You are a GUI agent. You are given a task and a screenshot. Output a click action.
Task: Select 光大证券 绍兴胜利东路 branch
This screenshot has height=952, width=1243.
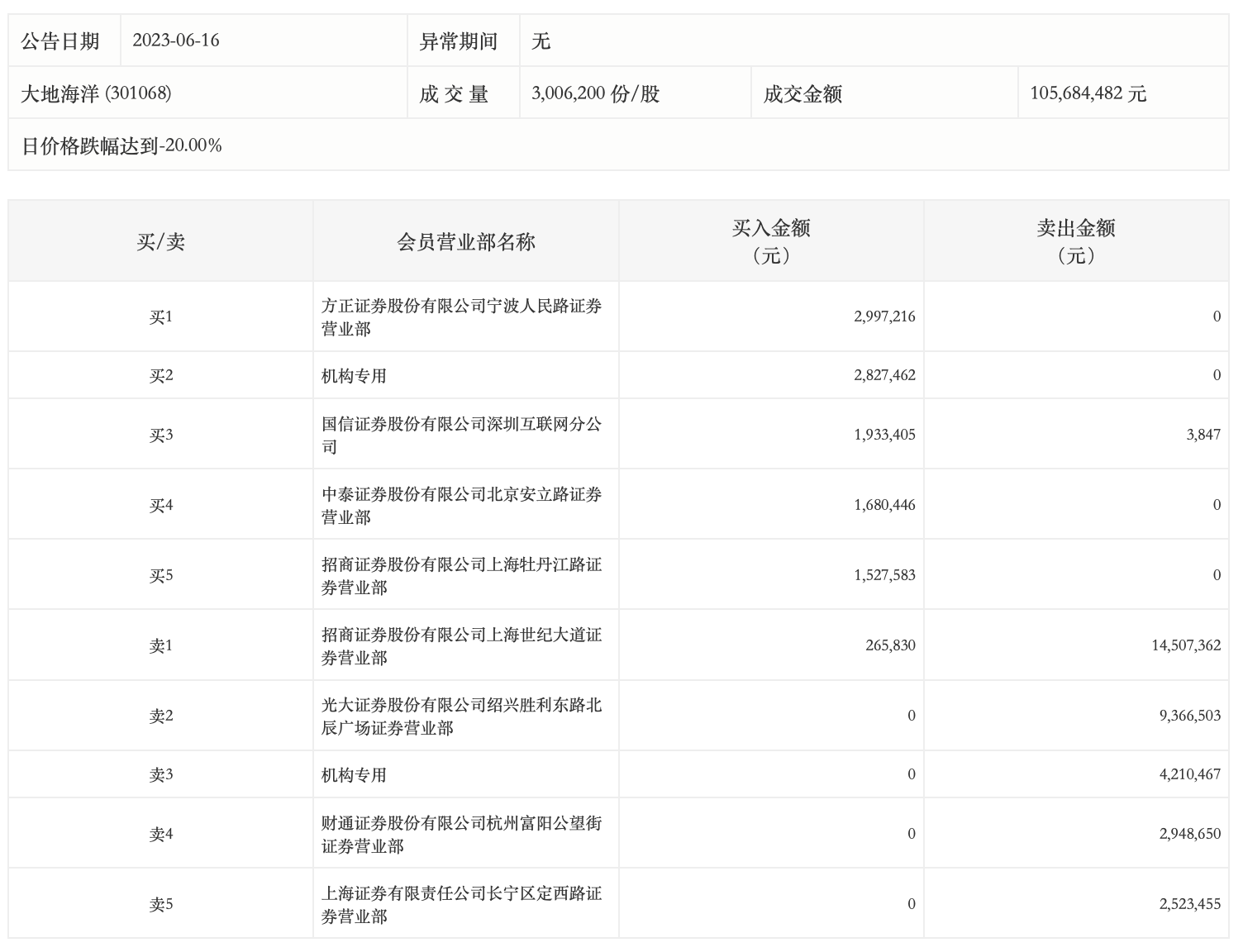coord(461,716)
